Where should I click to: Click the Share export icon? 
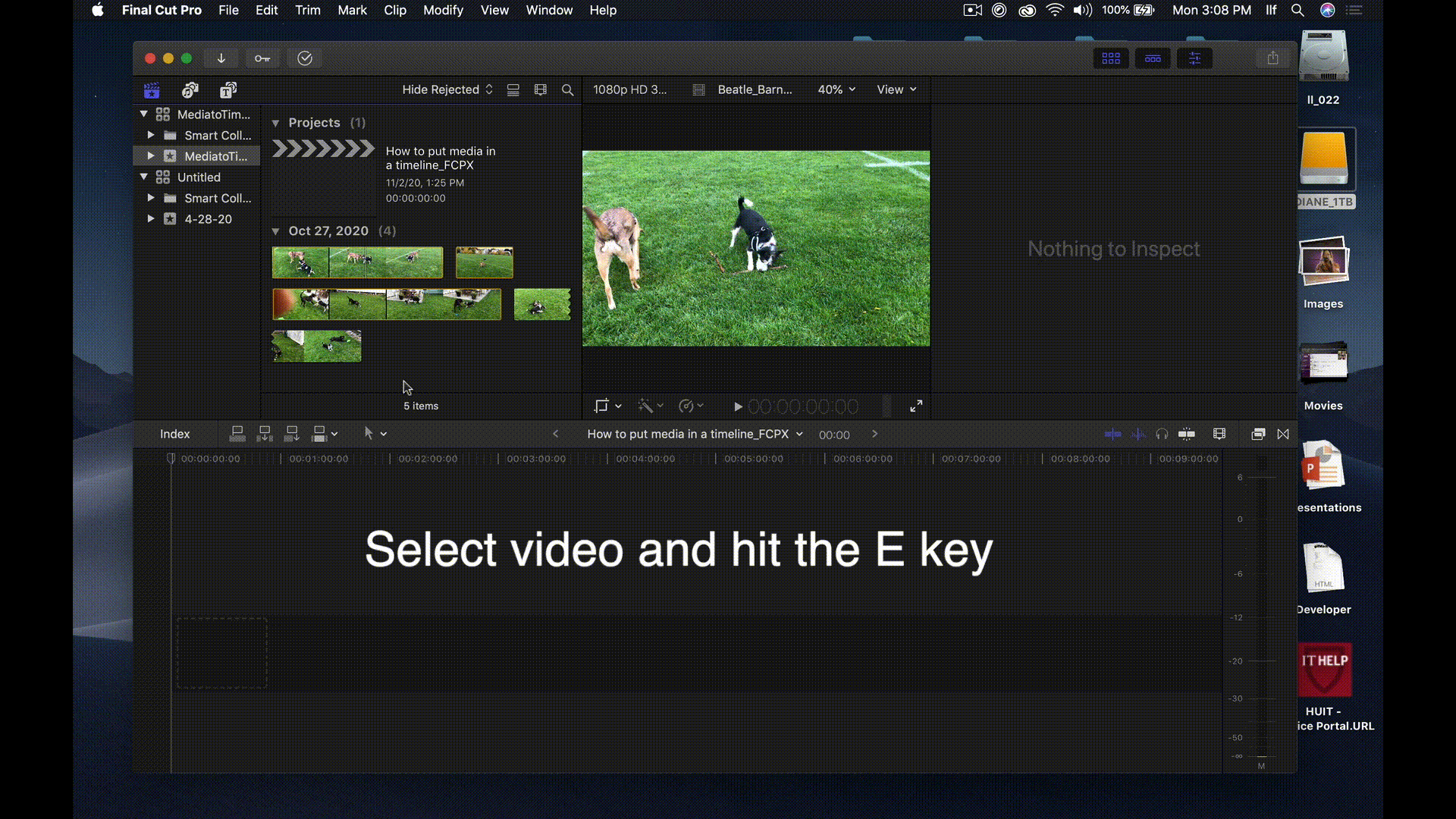pyautogui.click(x=1272, y=58)
